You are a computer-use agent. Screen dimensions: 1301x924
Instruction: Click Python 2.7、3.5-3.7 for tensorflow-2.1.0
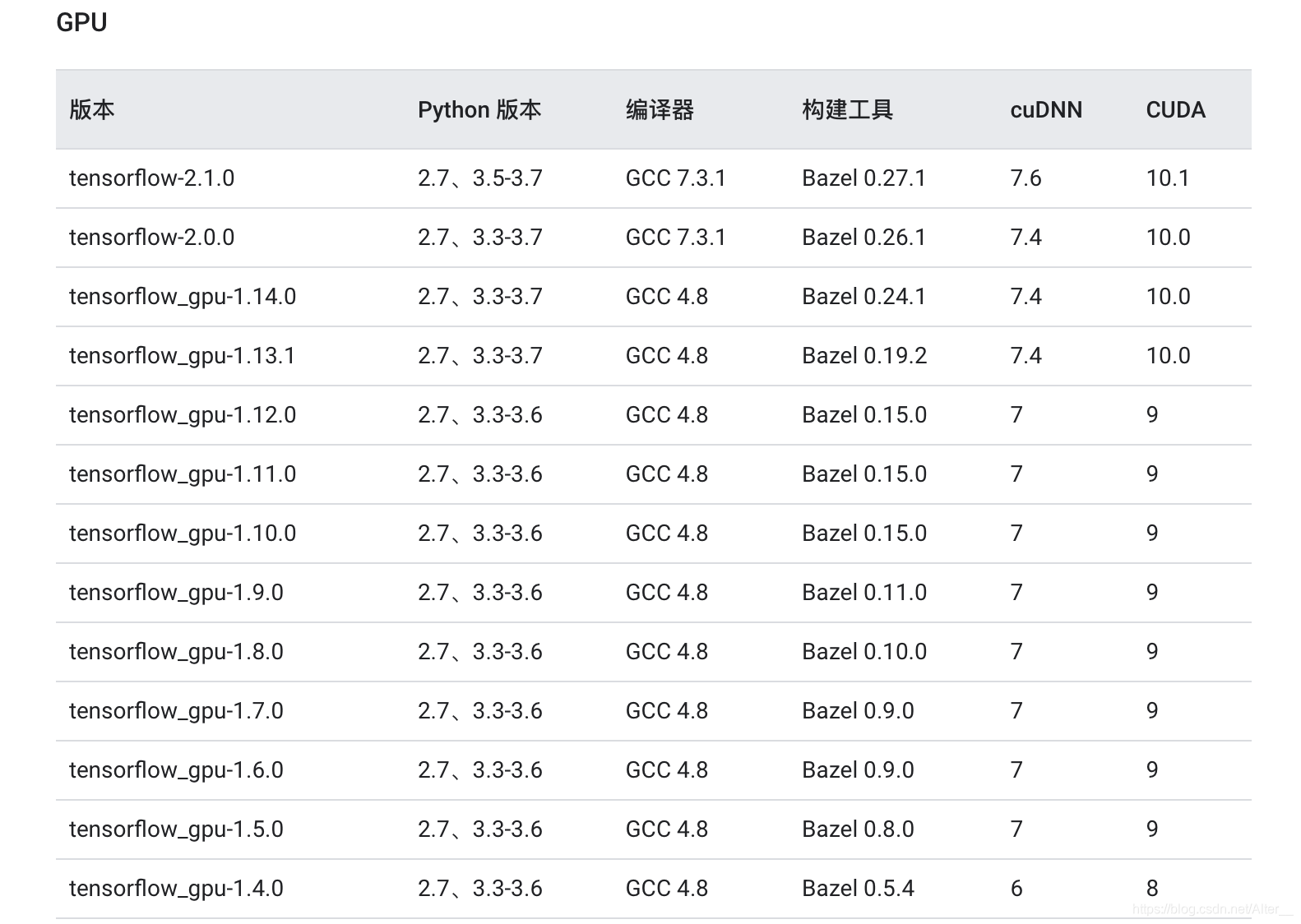point(480,178)
